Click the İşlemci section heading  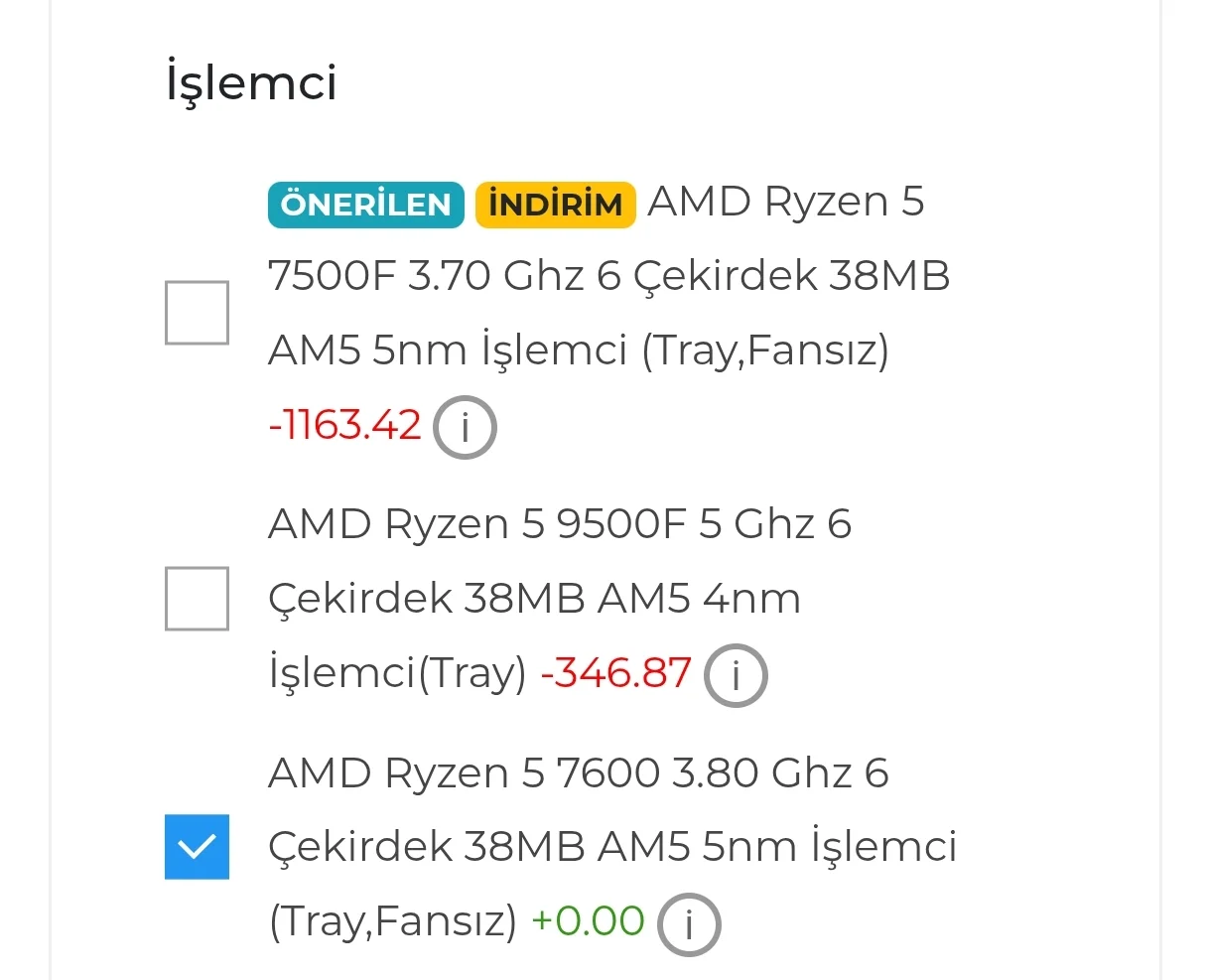251,81
